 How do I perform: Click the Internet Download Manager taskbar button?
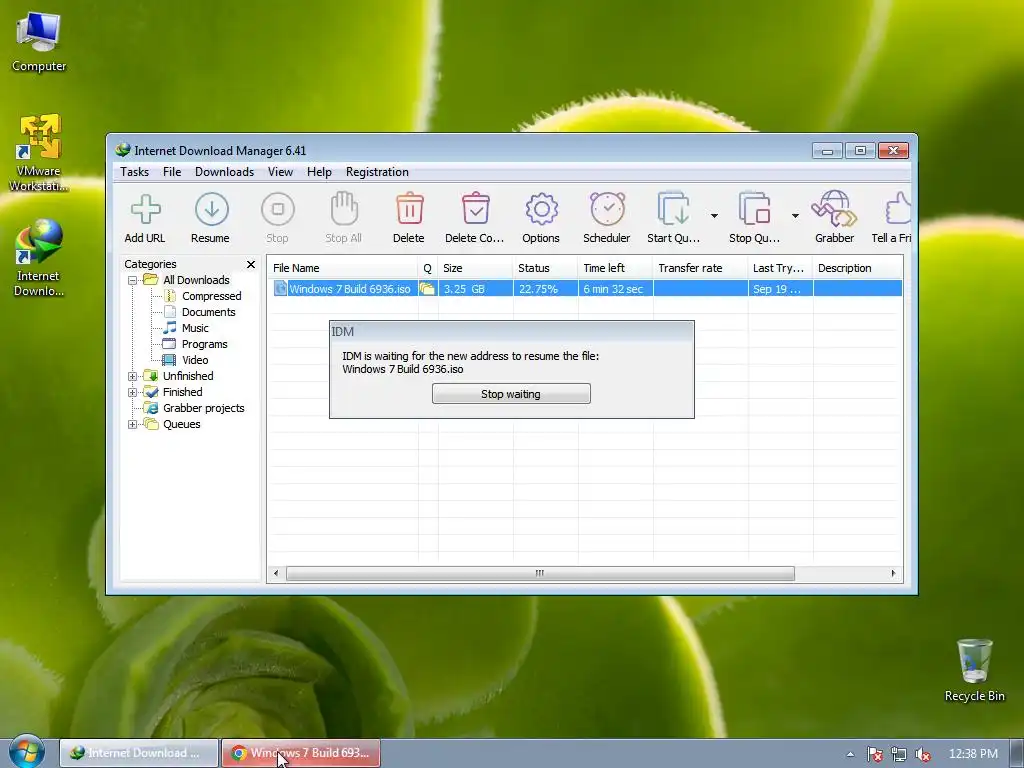click(x=139, y=753)
